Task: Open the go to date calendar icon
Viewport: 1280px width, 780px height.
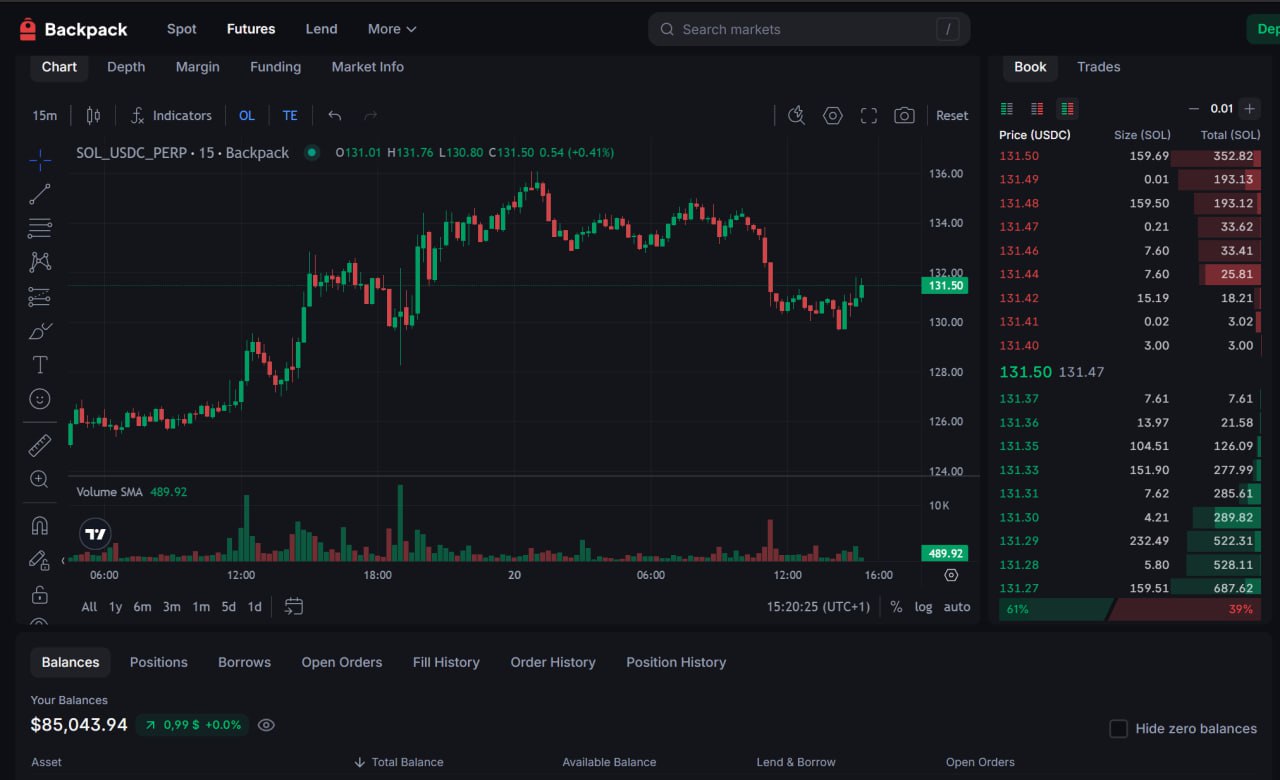Action: click(293, 606)
